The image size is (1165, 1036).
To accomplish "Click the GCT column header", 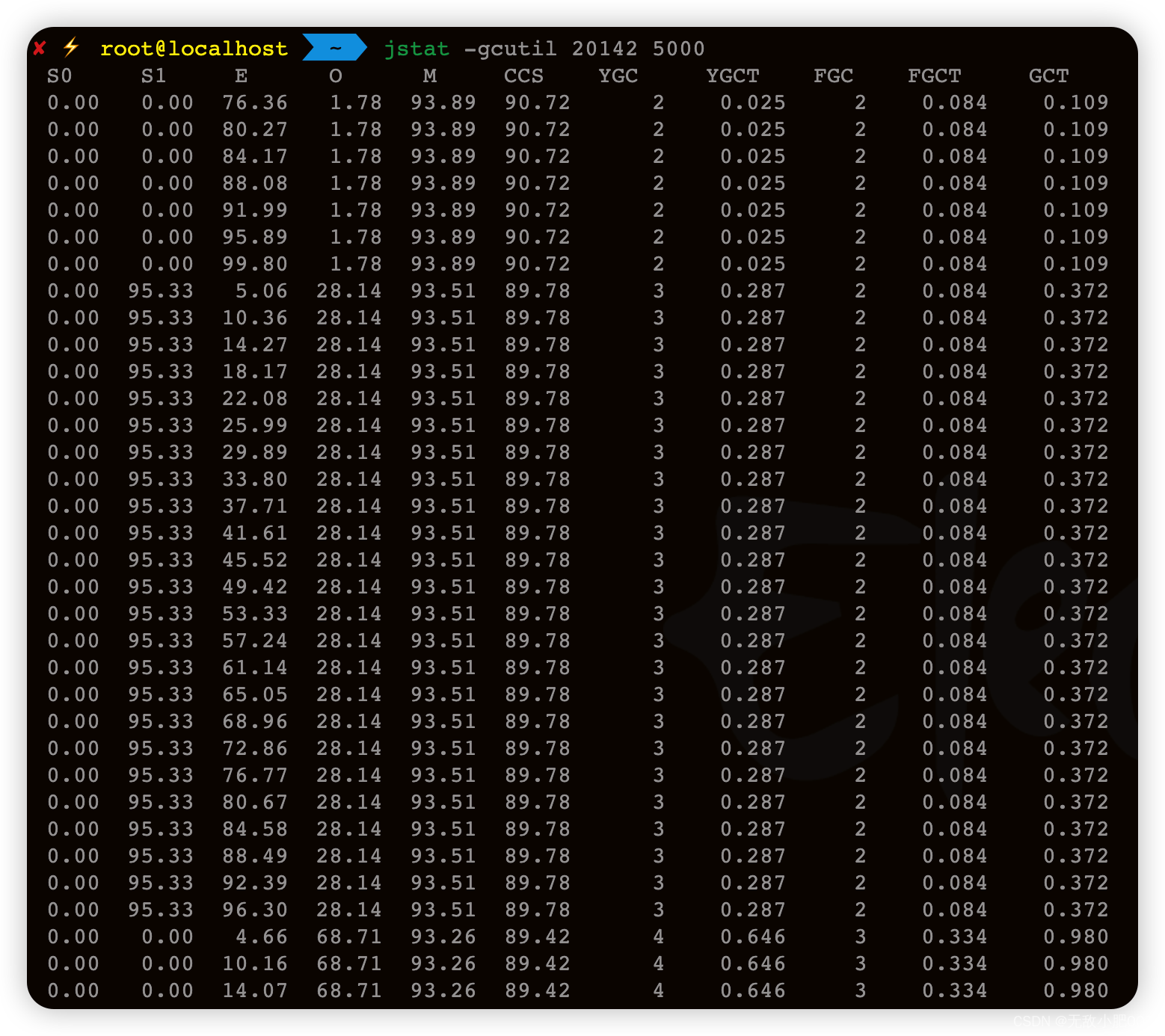I will pyautogui.click(x=1049, y=75).
